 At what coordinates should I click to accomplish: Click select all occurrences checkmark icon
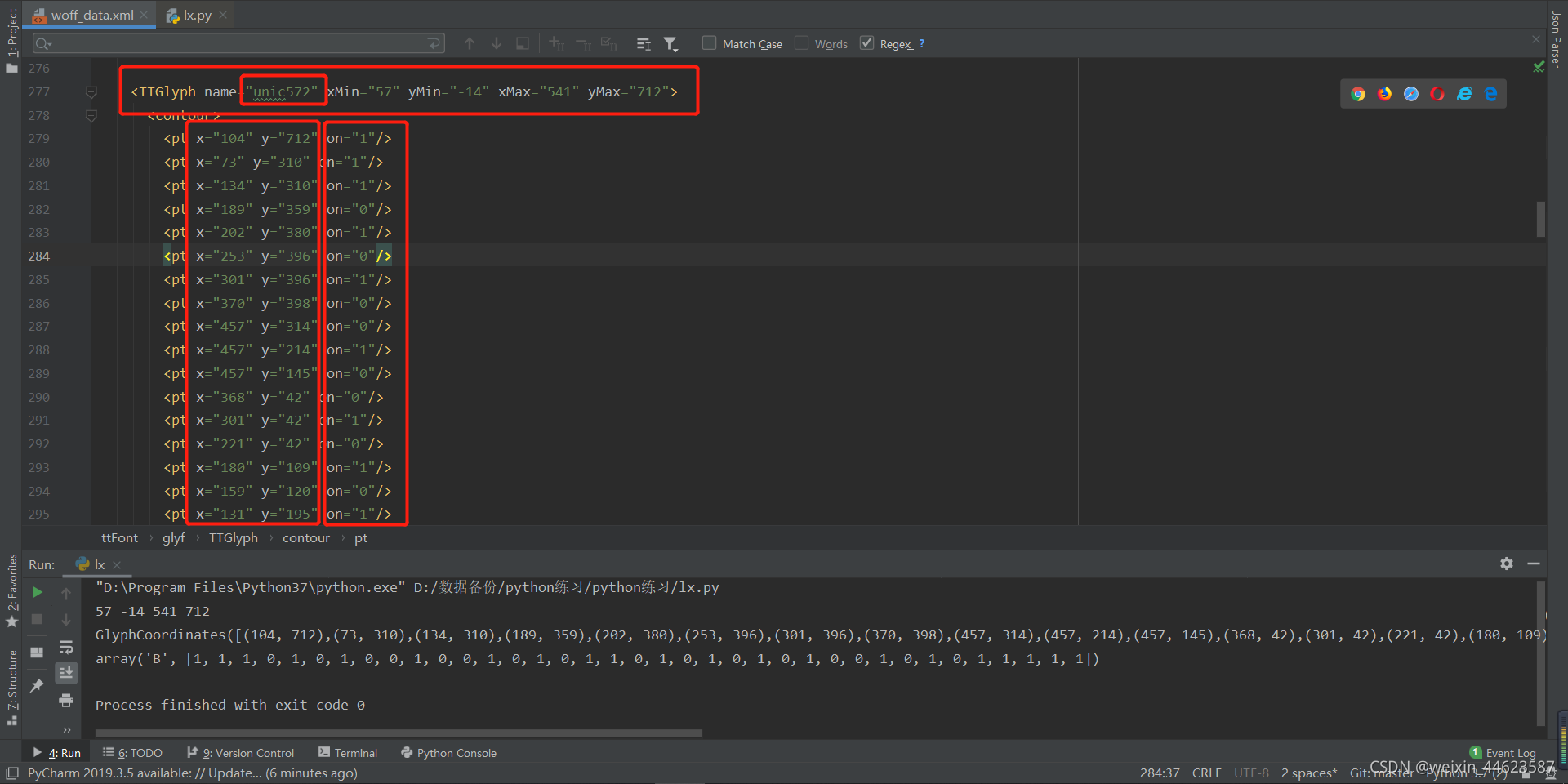(609, 43)
